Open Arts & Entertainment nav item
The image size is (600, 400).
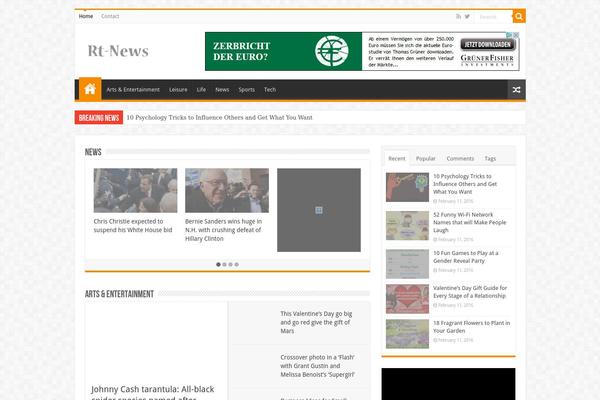pyautogui.click(x=133, y=90)
